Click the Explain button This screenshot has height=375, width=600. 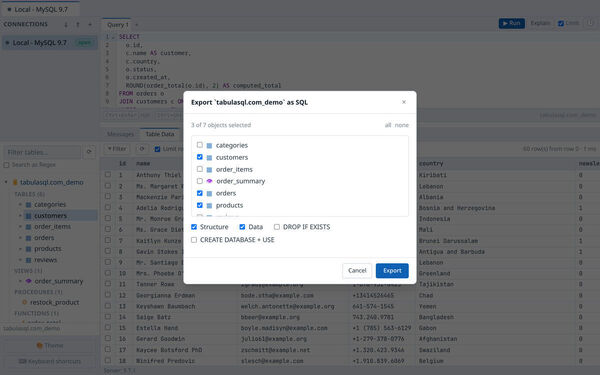(x=540, y=23)
